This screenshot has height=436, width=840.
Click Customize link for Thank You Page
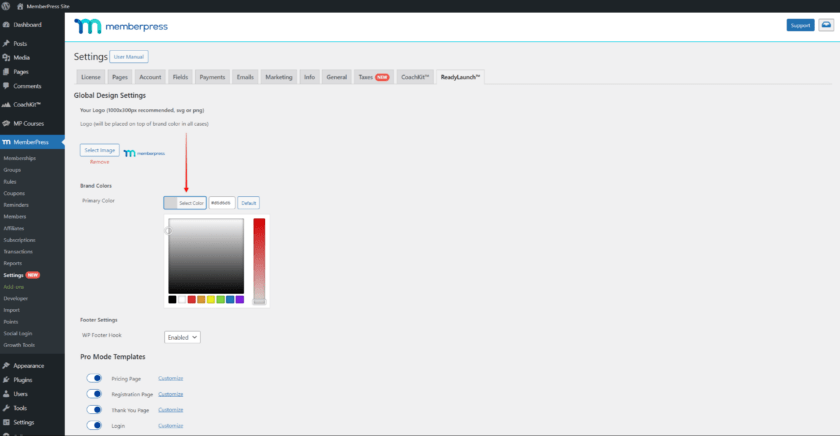[170, 410]
